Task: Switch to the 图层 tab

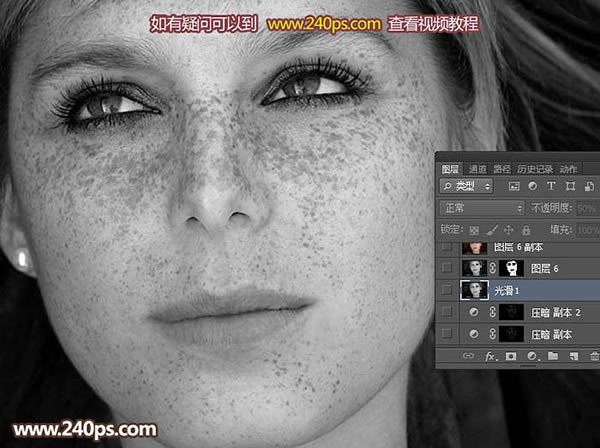Action: (x=450, y=169)
